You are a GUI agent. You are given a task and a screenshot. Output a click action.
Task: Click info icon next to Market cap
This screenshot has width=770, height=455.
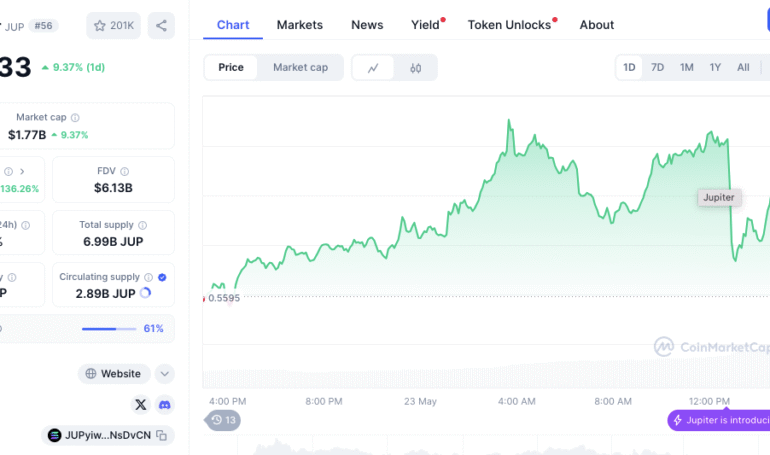click(x=75, y=118)
